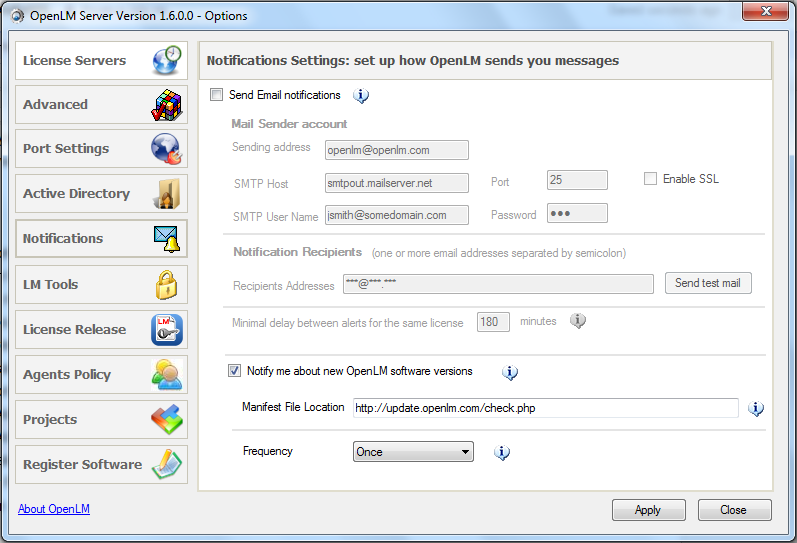This screenshot has width=797, height=543.
Task: Click info icon beside new software versions
Action: 510,372
